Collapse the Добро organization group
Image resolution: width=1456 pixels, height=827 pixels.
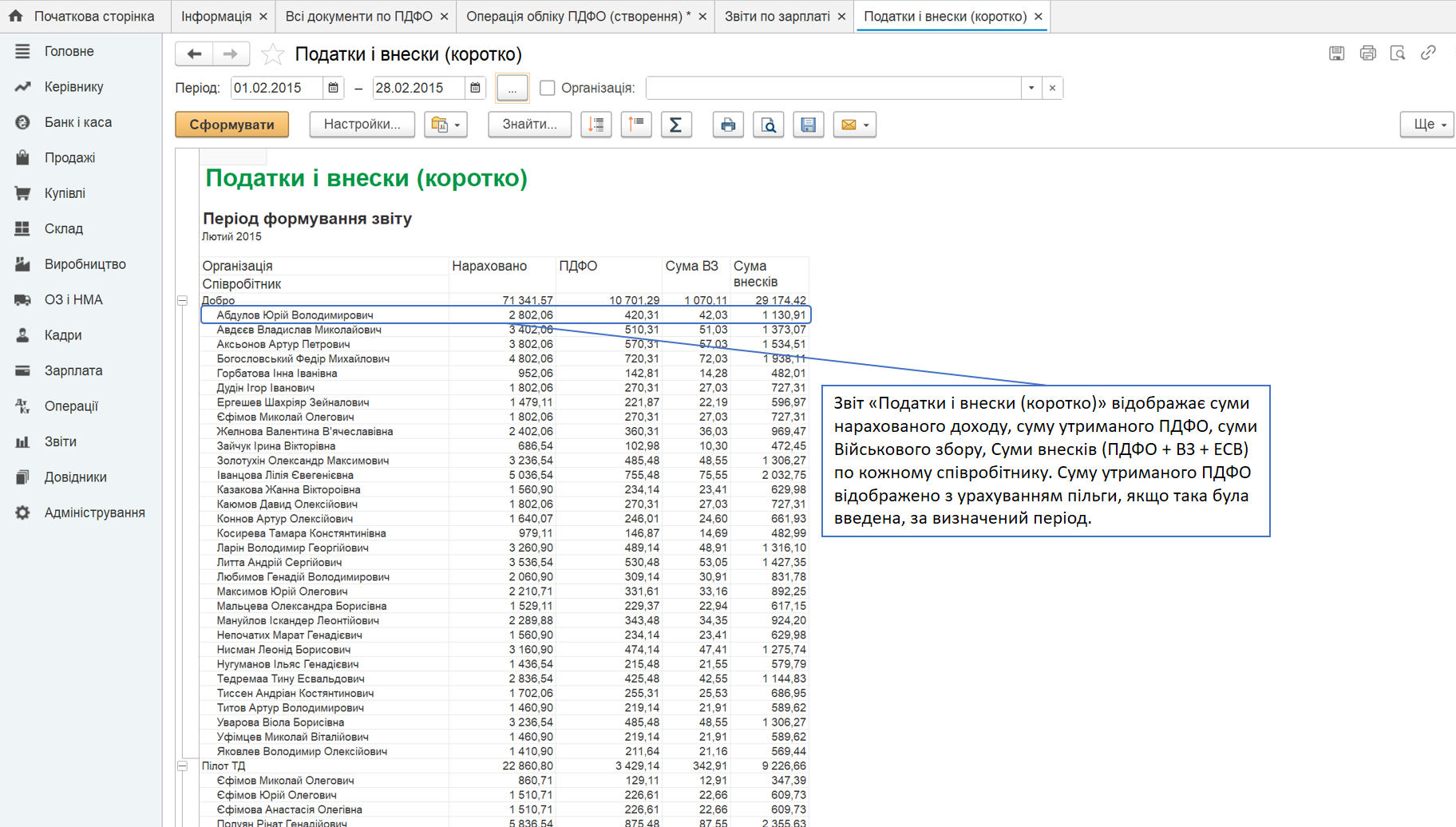point(182,301)
